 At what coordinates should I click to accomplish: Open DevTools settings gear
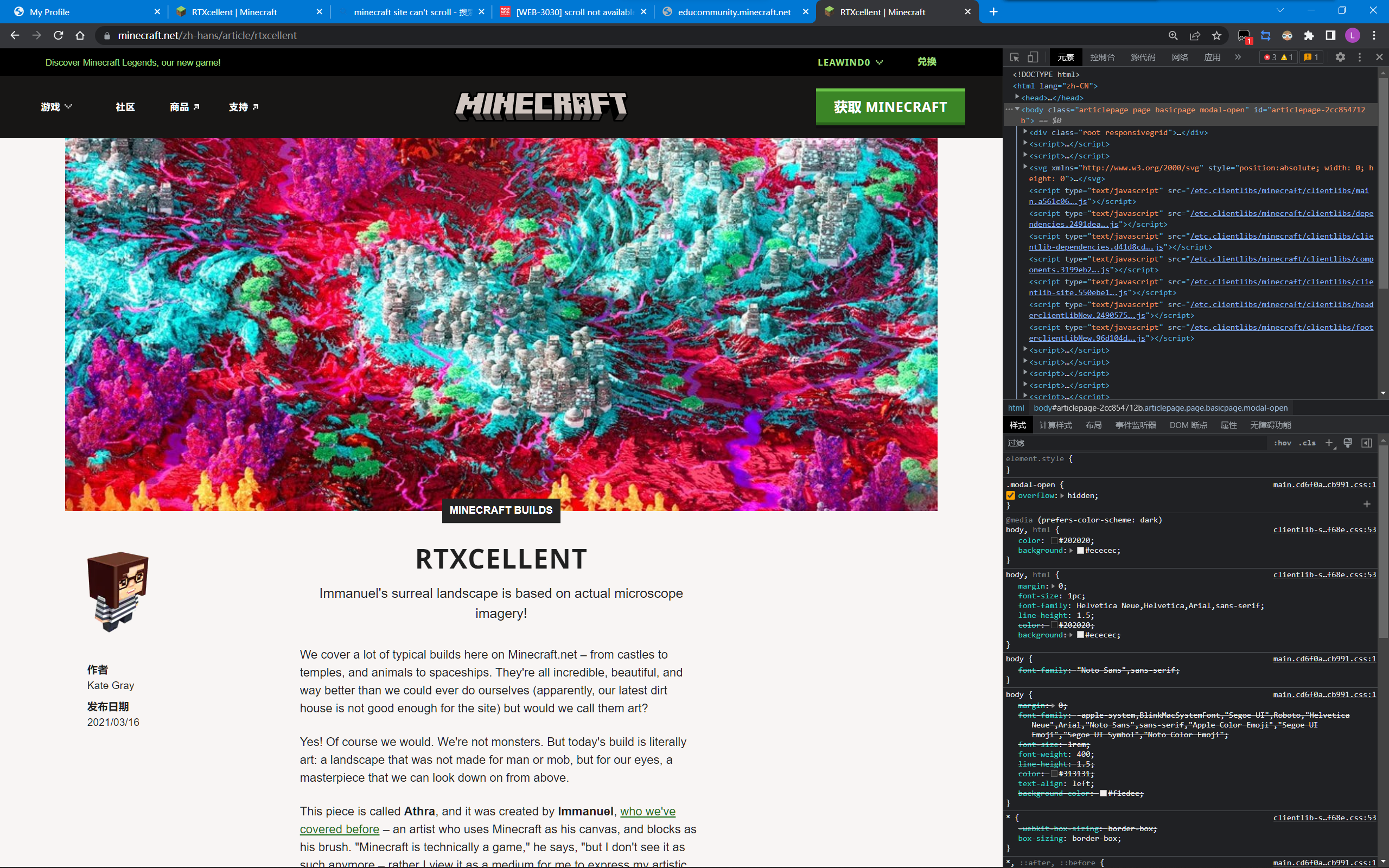(1340, 58)
